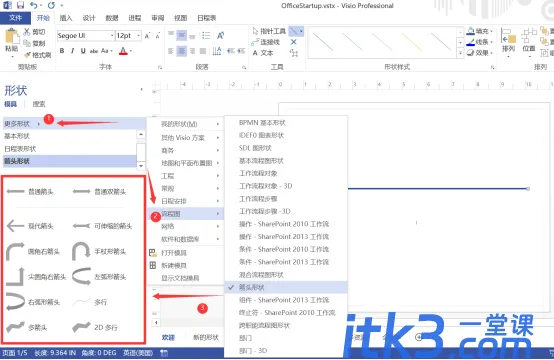This screenshot has height=360, width=554.
Task: Choose 工作流程对象 - 3D from the submenu
Action: [x=265, y=186]
